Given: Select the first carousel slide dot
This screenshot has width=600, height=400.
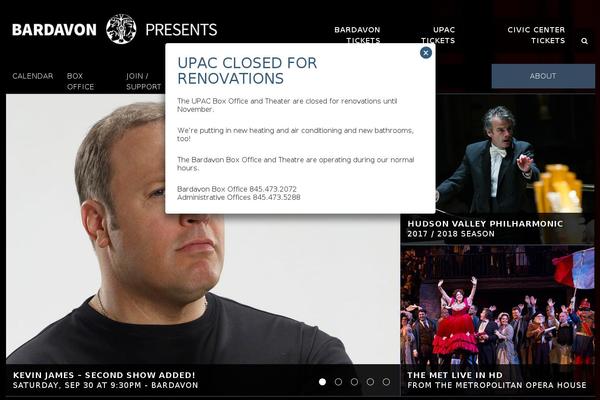Looking at the screenshot, I should click(x=323, y=382).
